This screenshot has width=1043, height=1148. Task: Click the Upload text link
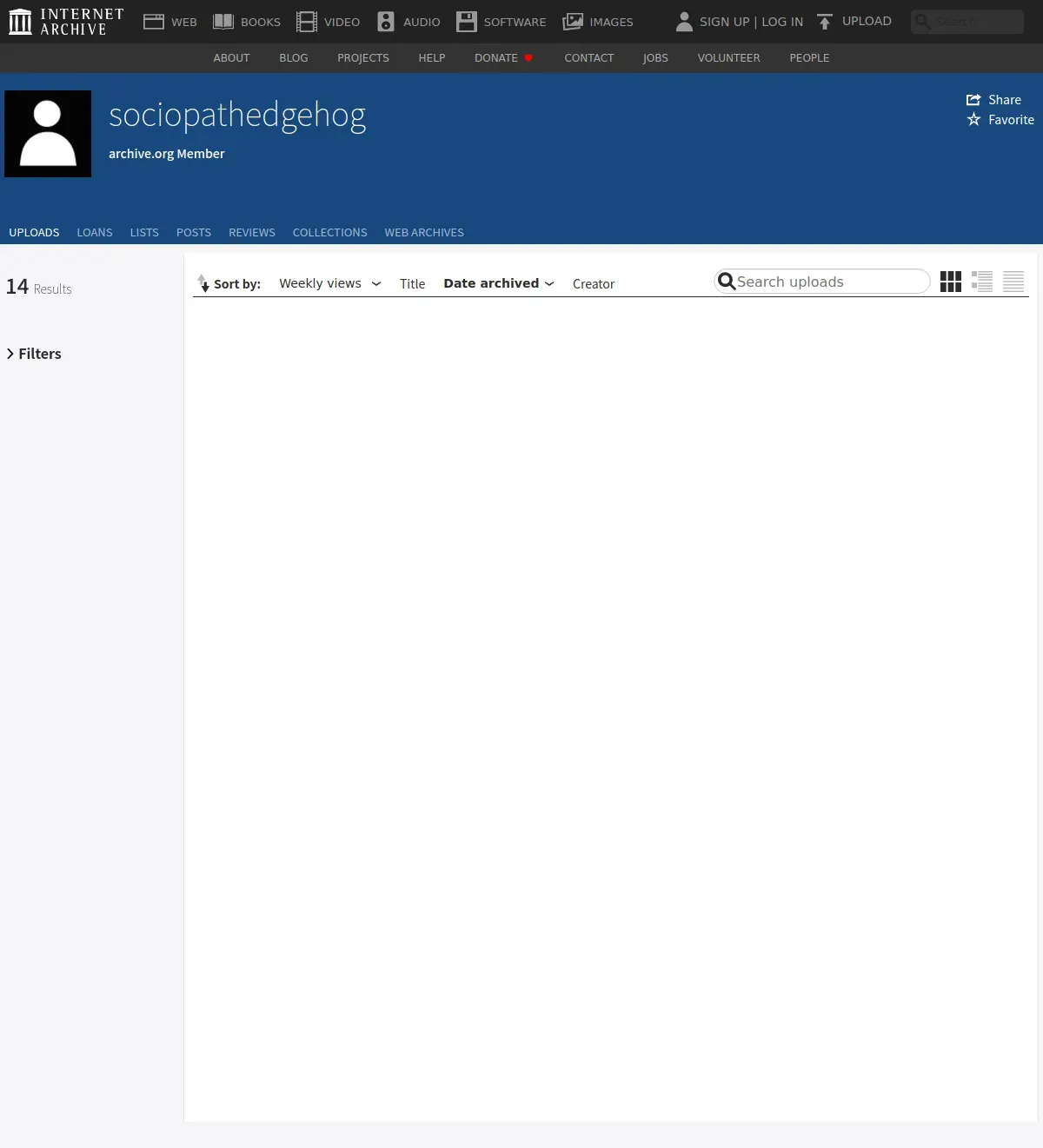[x=867, y=21]
